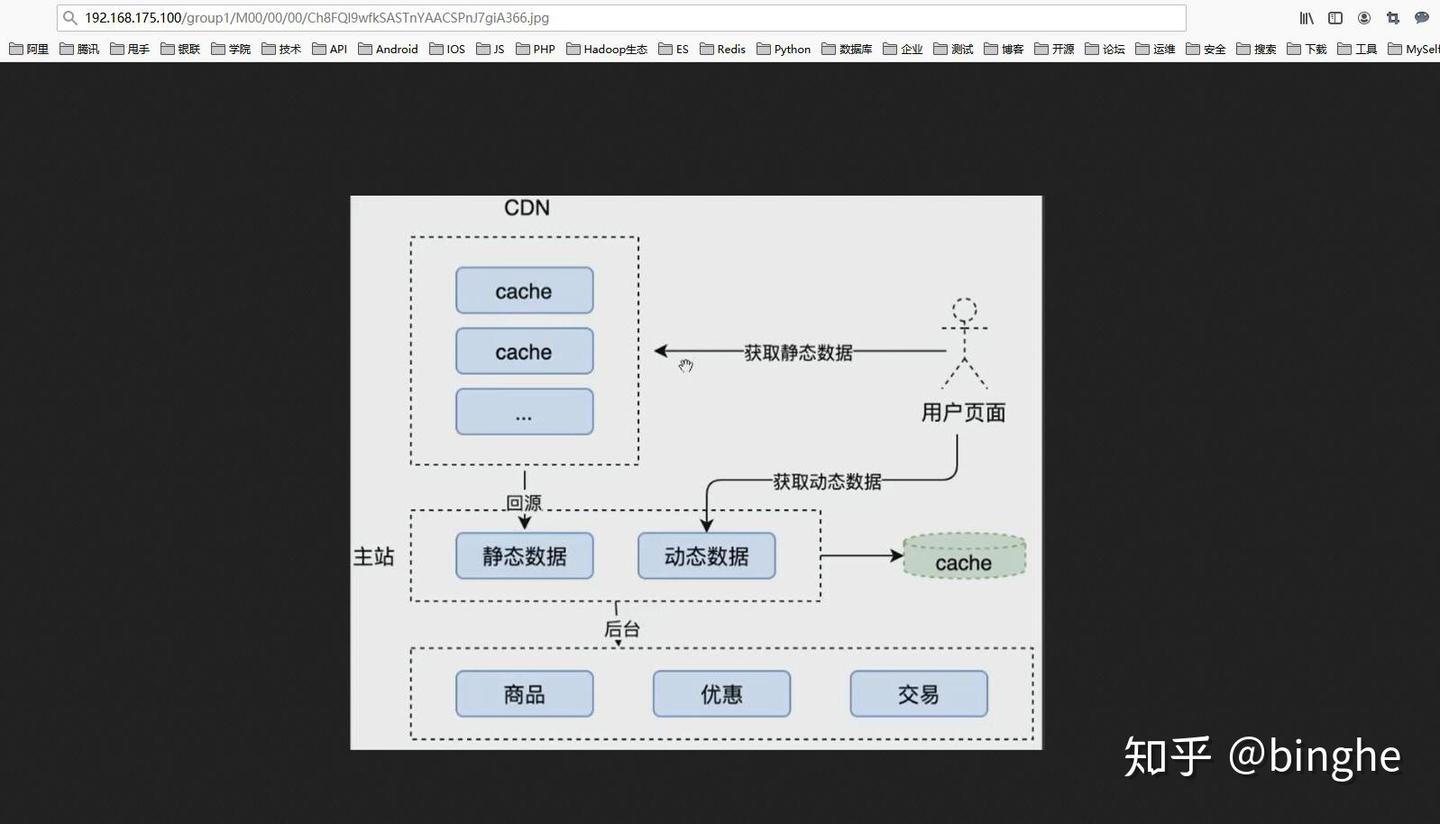
Task: Click the magnifier icon in the address bar
Action: (x=70, y=18)
